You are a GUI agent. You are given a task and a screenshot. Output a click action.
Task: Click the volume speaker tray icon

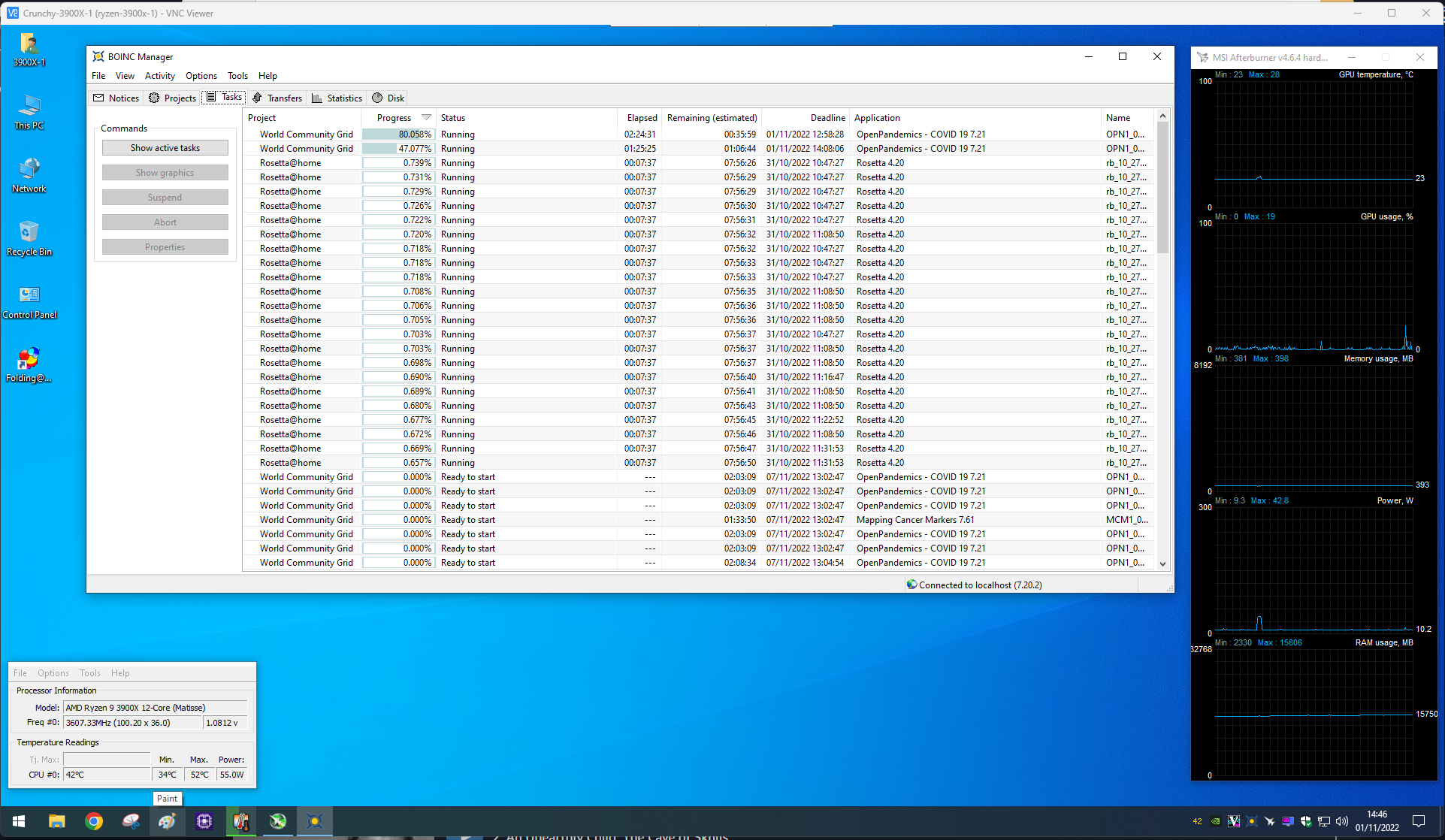point(1341,821)
